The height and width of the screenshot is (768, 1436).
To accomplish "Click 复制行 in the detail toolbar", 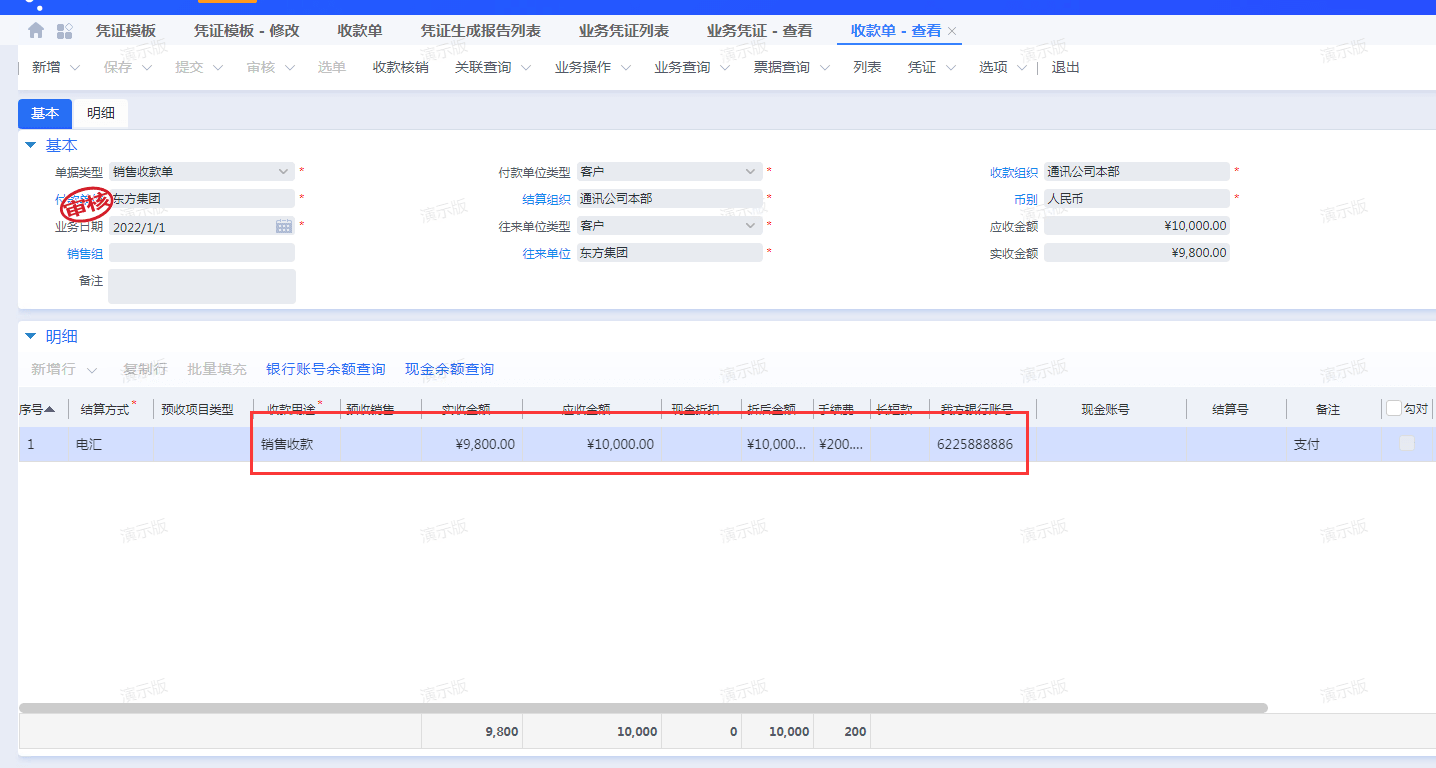I will pyautogui.click(x=145, y=369).
